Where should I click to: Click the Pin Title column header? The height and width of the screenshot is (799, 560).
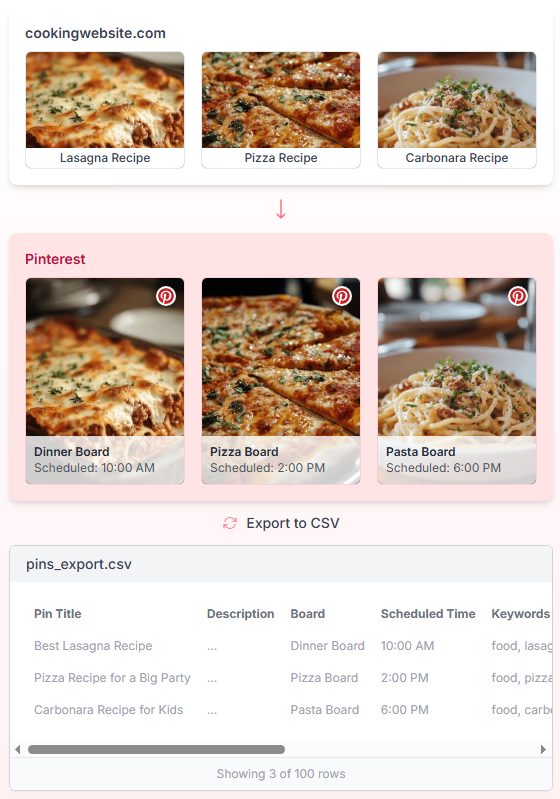(x=58, y=614)
